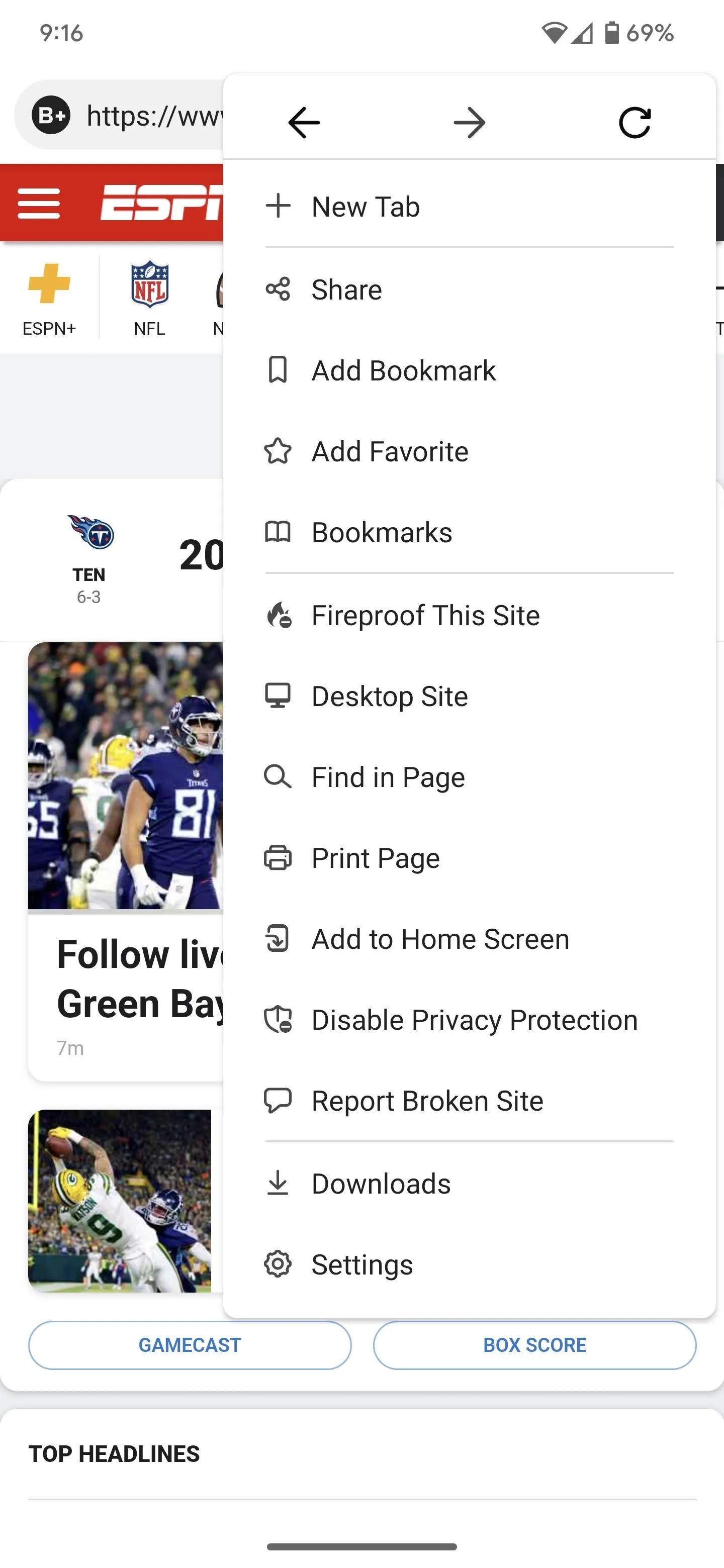Tap the B+ privacy grade icon
Image resolution: width=724 pixels, height=1568 pixels.
(x=51, y=115)
